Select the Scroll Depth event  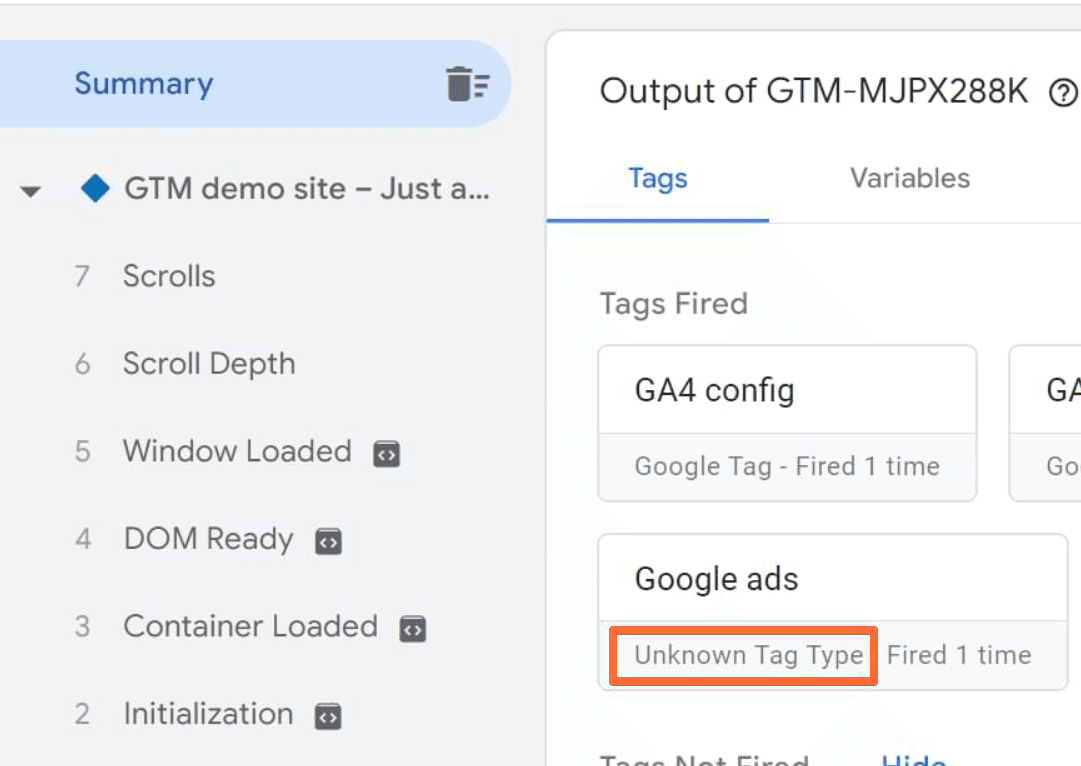point(208,364)
